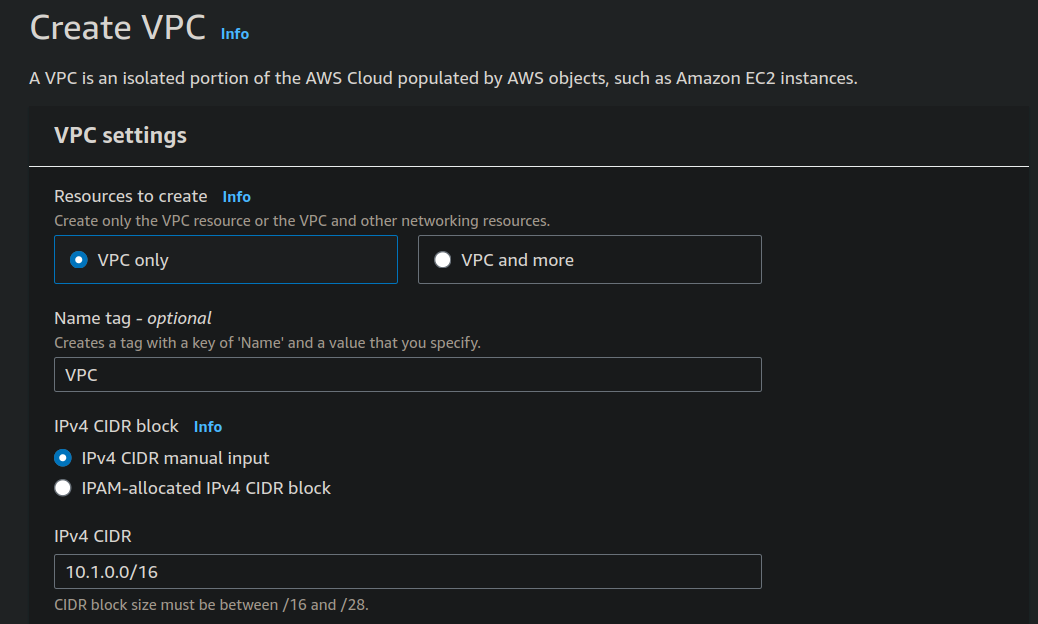Select the VPC and more radio circle

tap(442, 259)
